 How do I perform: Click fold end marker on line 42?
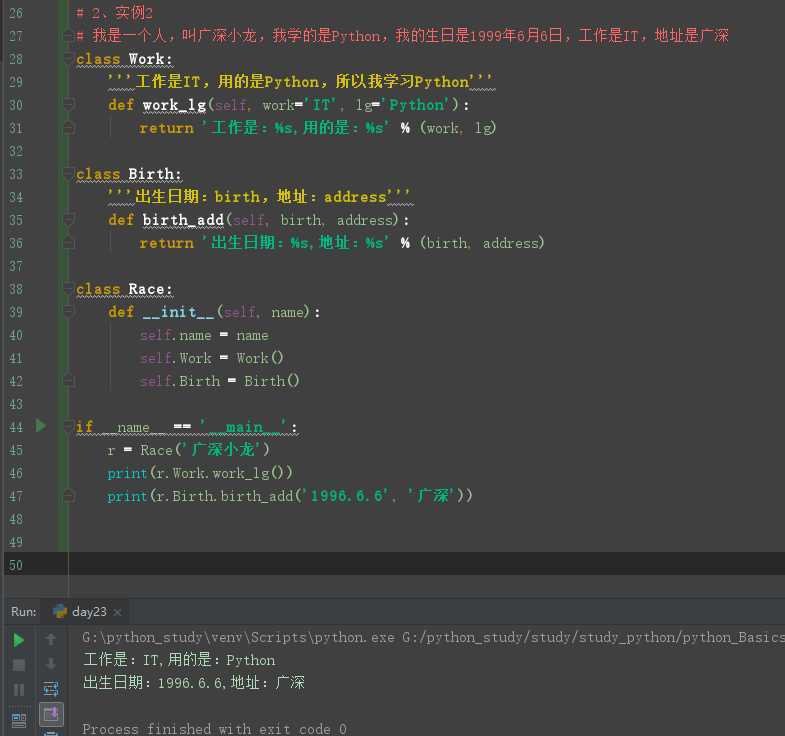point(69,381)
